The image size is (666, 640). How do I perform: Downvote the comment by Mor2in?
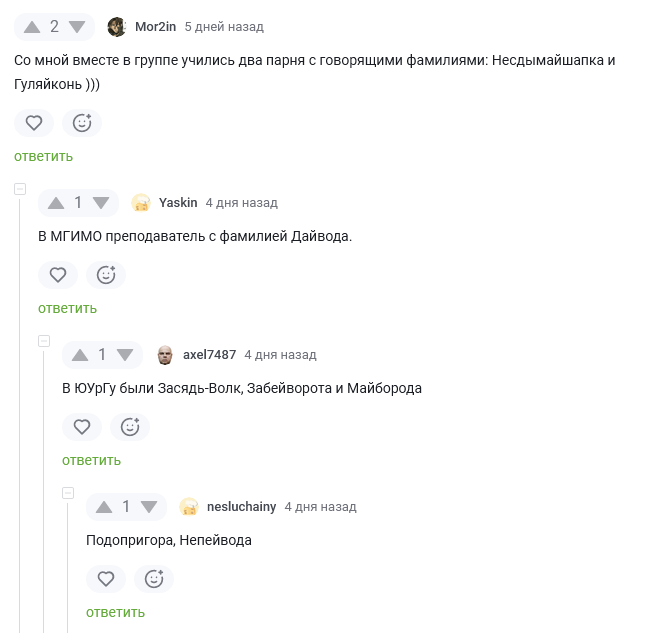point(77,27)
